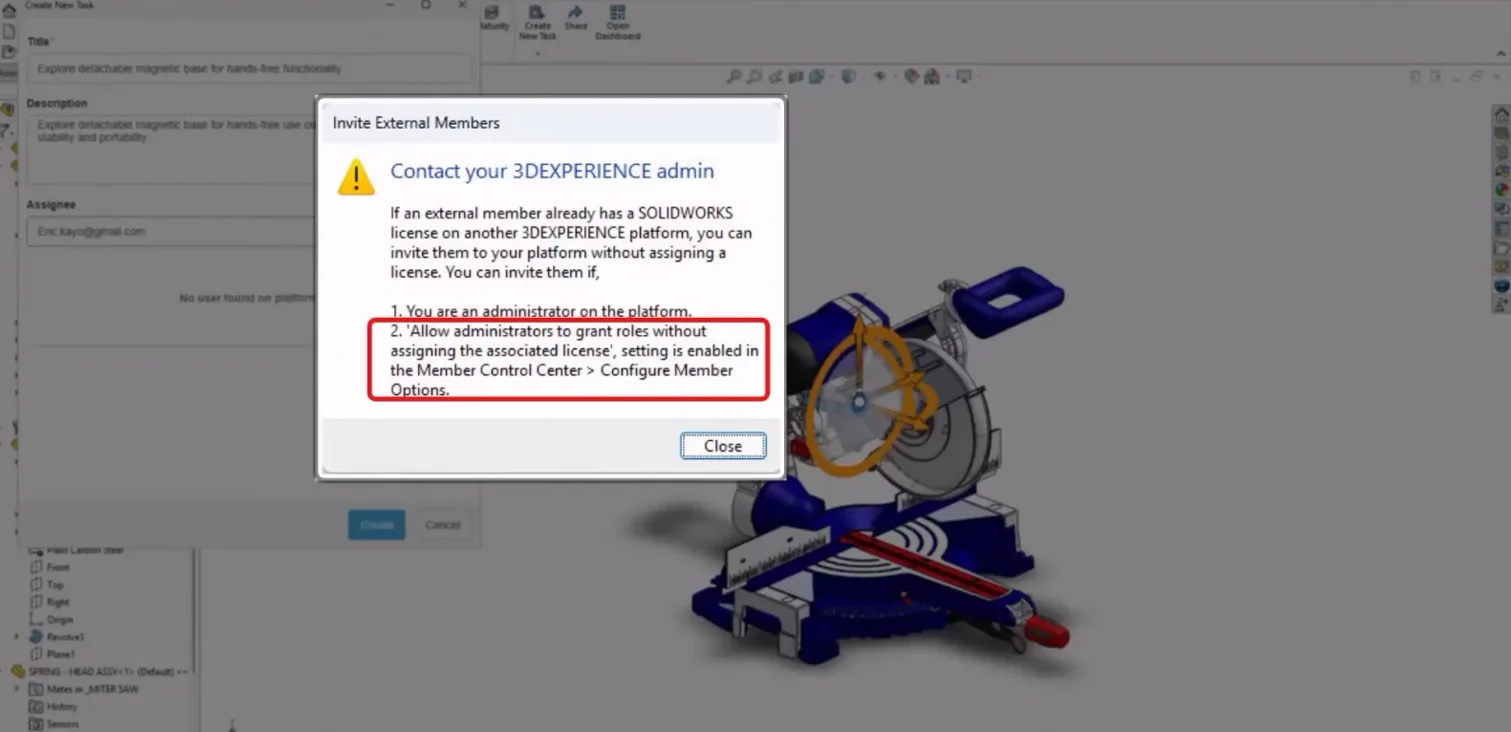Open the dropdown arrow below Create New Task
1511x732 pixels.
pyautogui.click(x=537, y=53)
